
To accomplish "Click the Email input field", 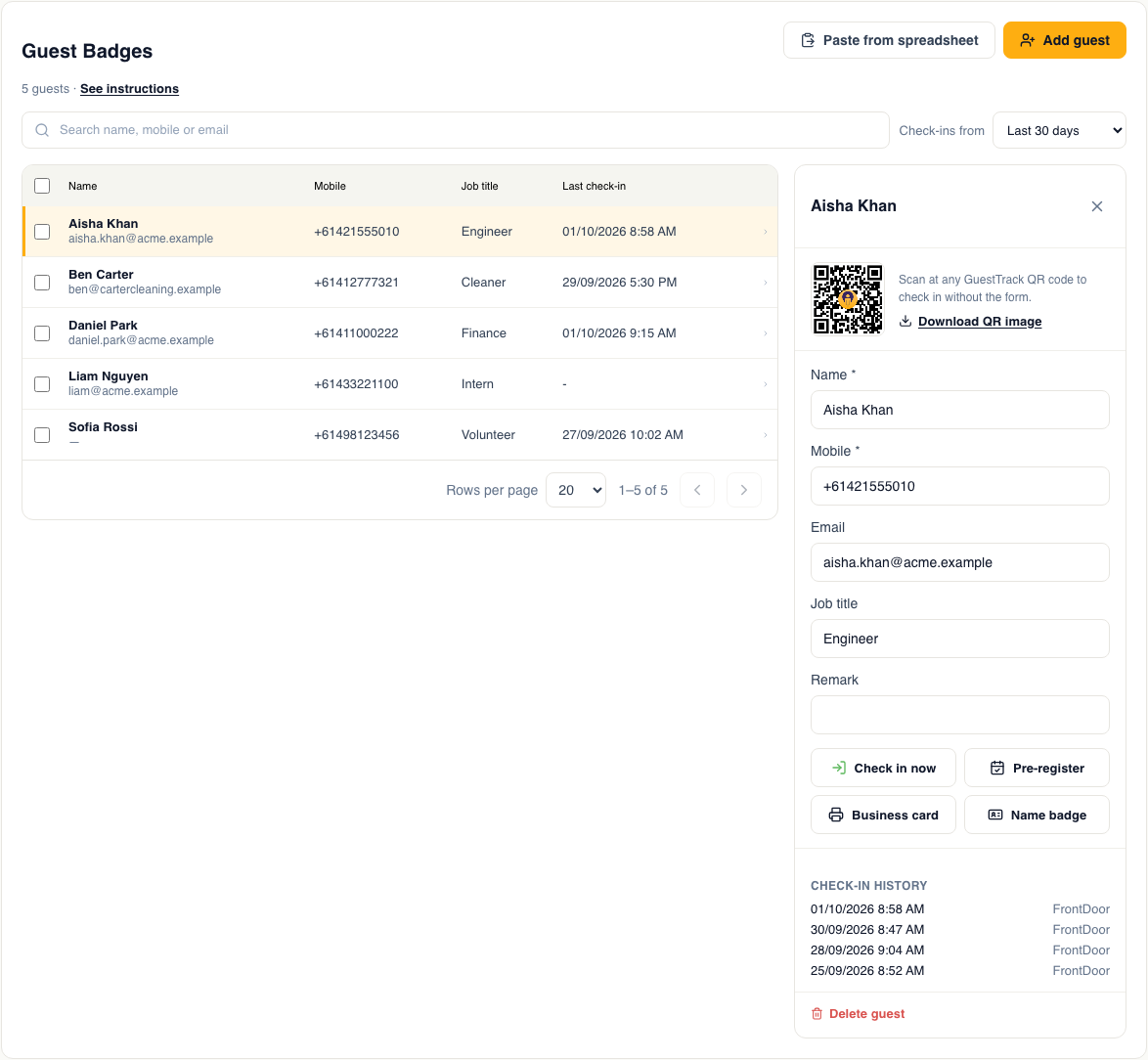I will pos(960,562).
